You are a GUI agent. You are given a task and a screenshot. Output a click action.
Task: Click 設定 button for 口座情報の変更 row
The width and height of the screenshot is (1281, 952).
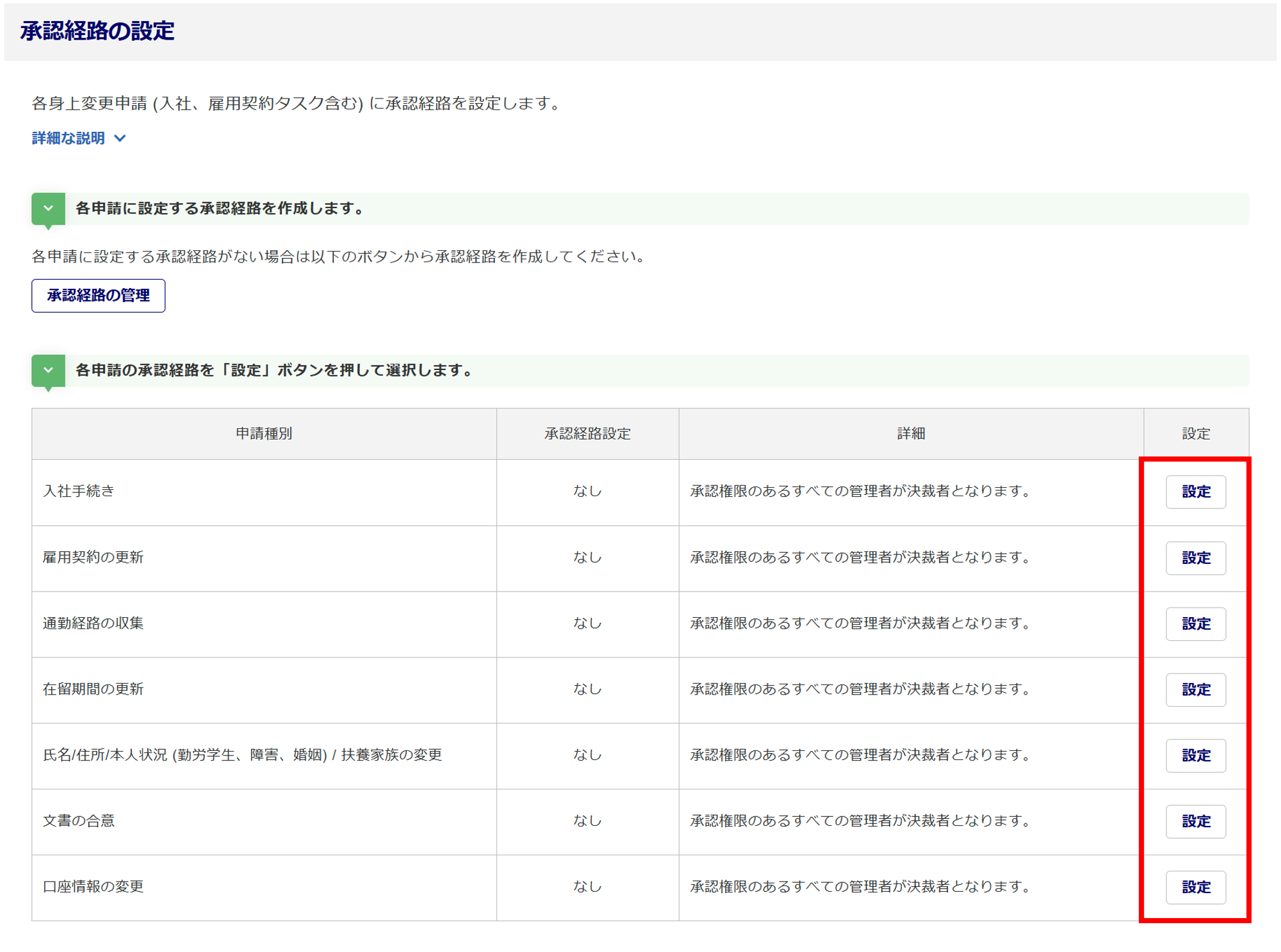click(x=1195, y=887)
